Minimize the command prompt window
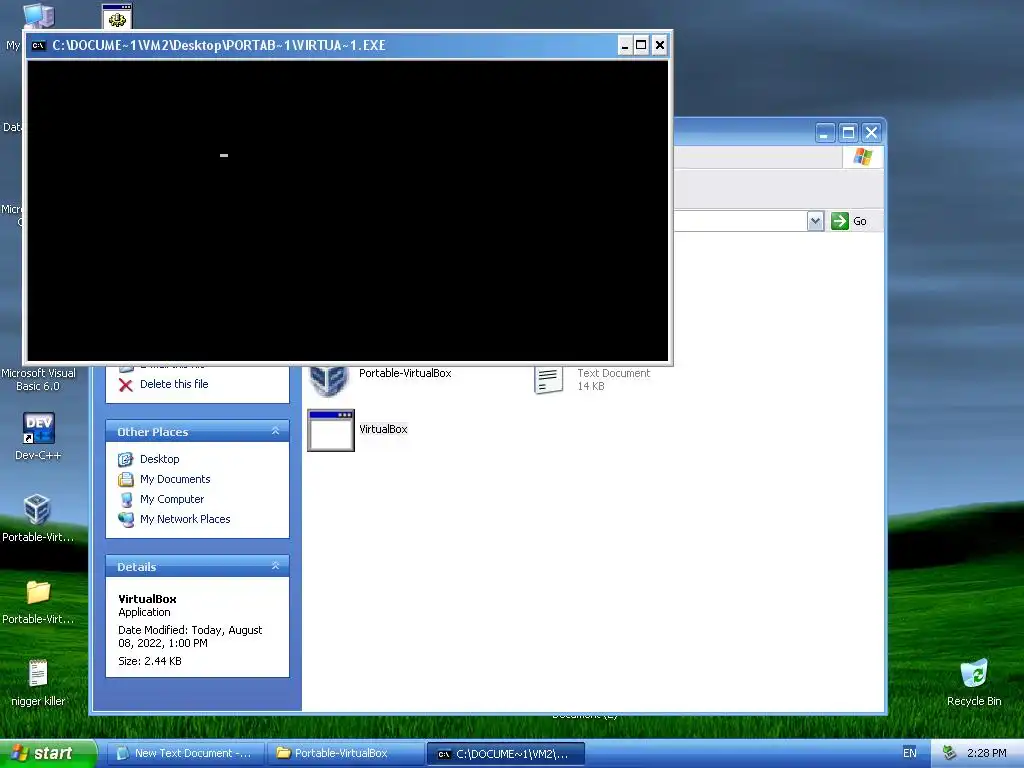1024x768 pixels. (624, 45)
